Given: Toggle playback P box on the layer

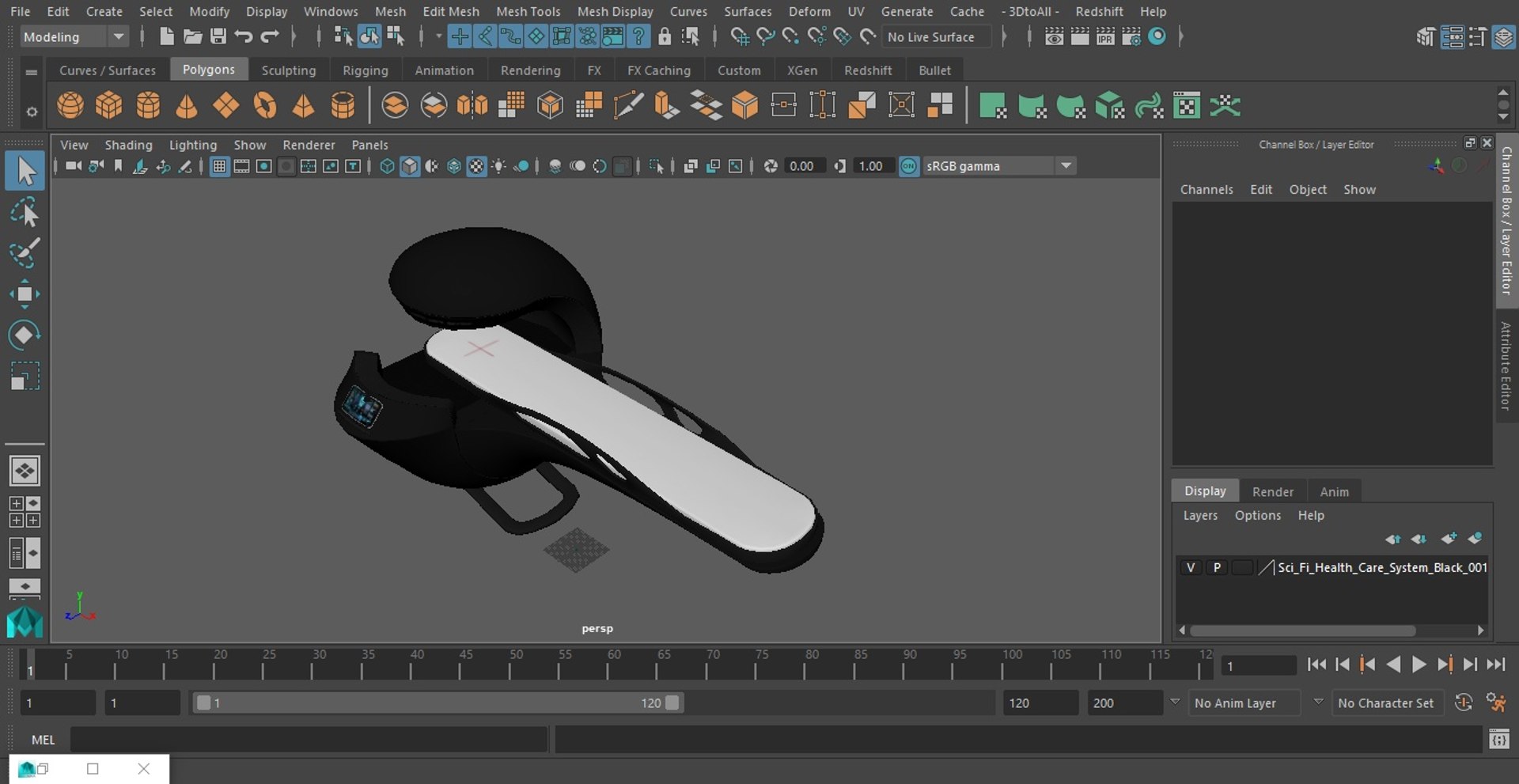Looking at the screenshot, I should pos(1217,567).
